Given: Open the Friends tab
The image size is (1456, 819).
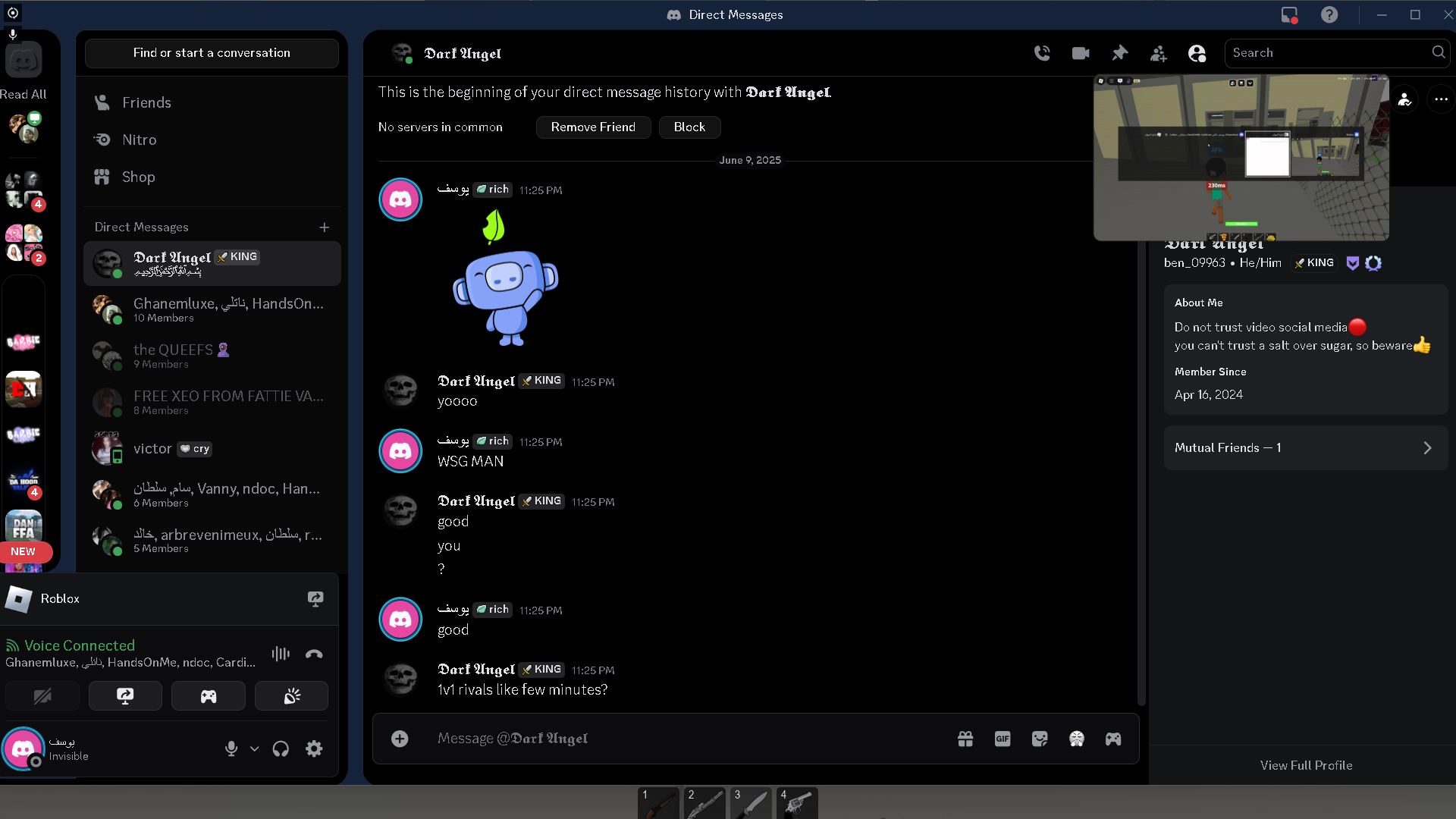Looking at the screenshot, I should pyautogui.click(x=146, y=102).
